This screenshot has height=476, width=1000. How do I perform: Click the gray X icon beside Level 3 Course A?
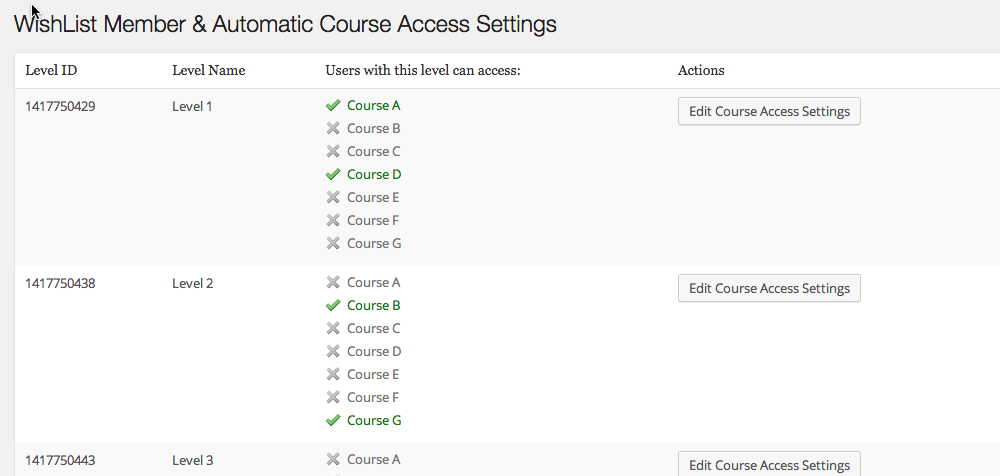pyautogui.click(x=333, y=459)
